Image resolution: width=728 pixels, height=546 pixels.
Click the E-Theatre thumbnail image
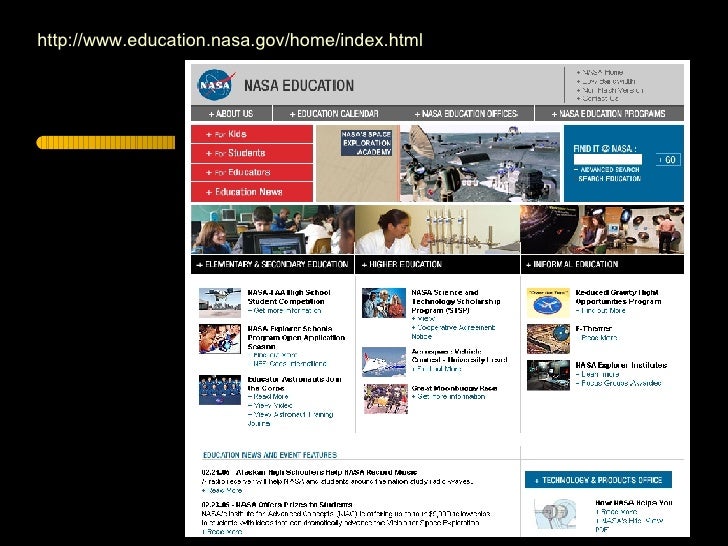(548, 339)
